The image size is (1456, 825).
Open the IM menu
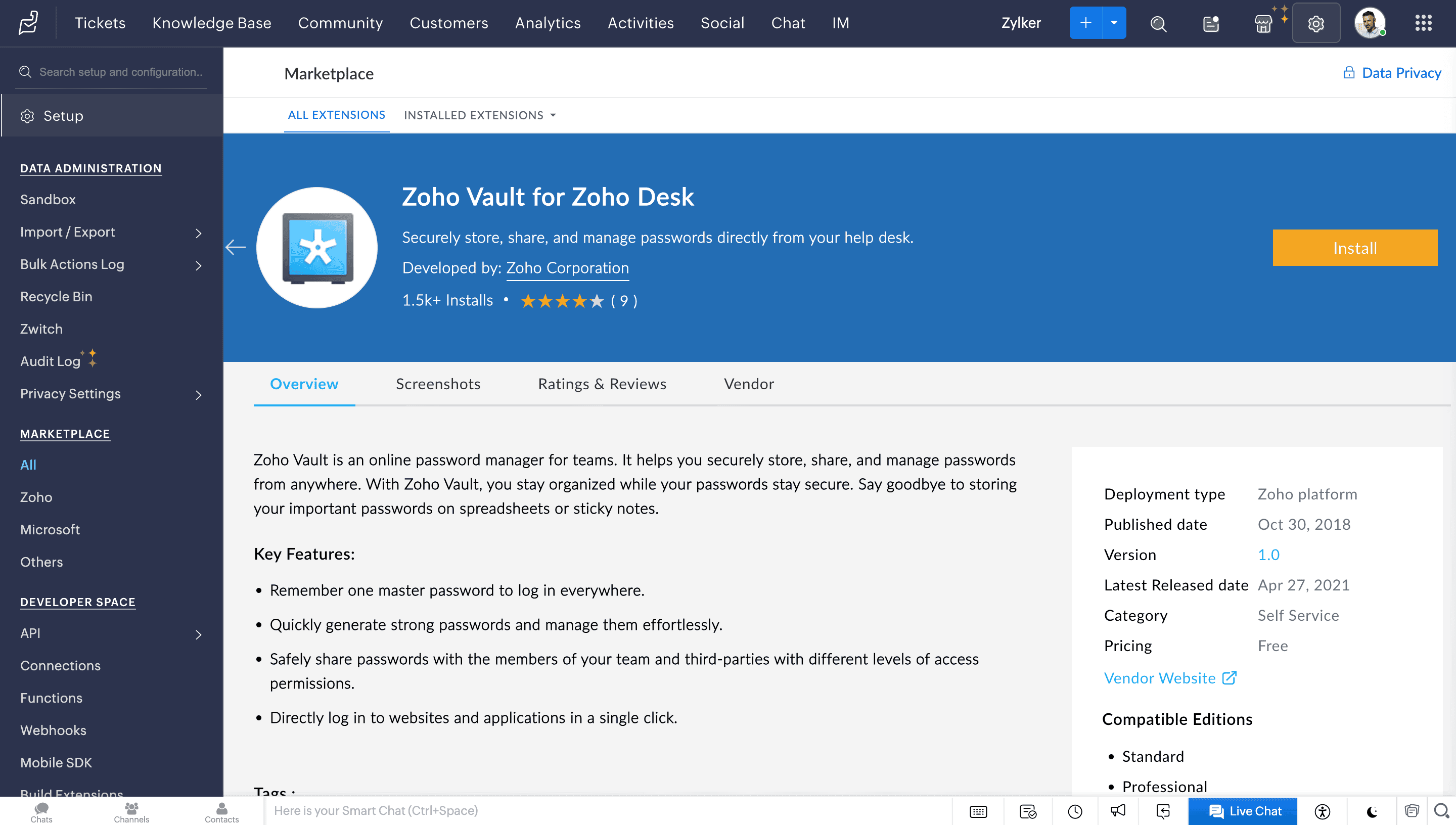pos(840,23)
